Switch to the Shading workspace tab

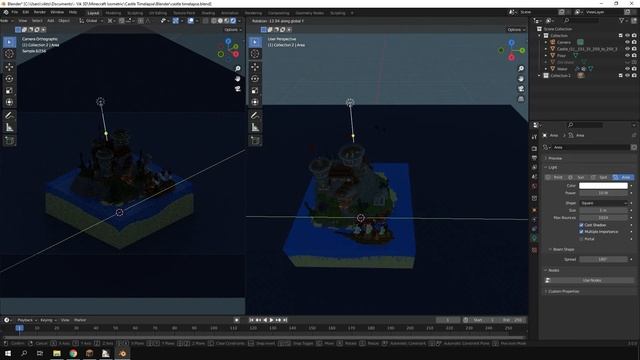click(x=208, y=13)
